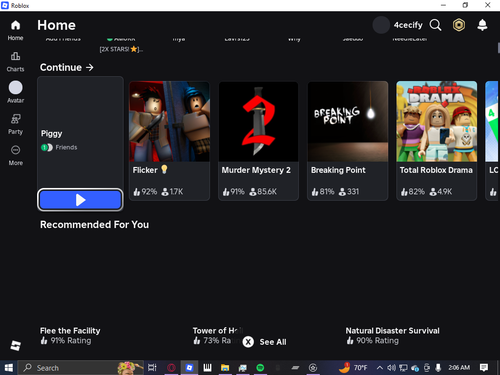Click the Friends indicator under Piggy
The height and width of the screenshot is (375, 500).
(x=59, y=147)
